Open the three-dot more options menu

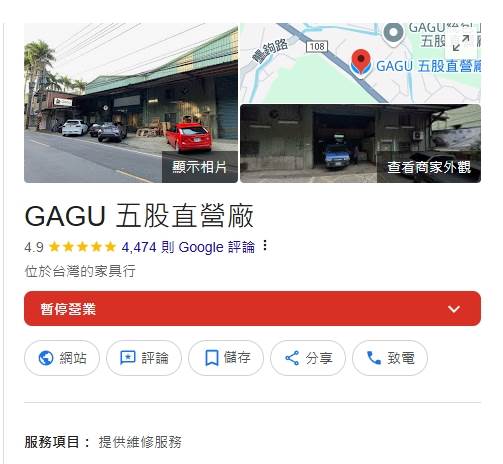(x=265, y=246)
